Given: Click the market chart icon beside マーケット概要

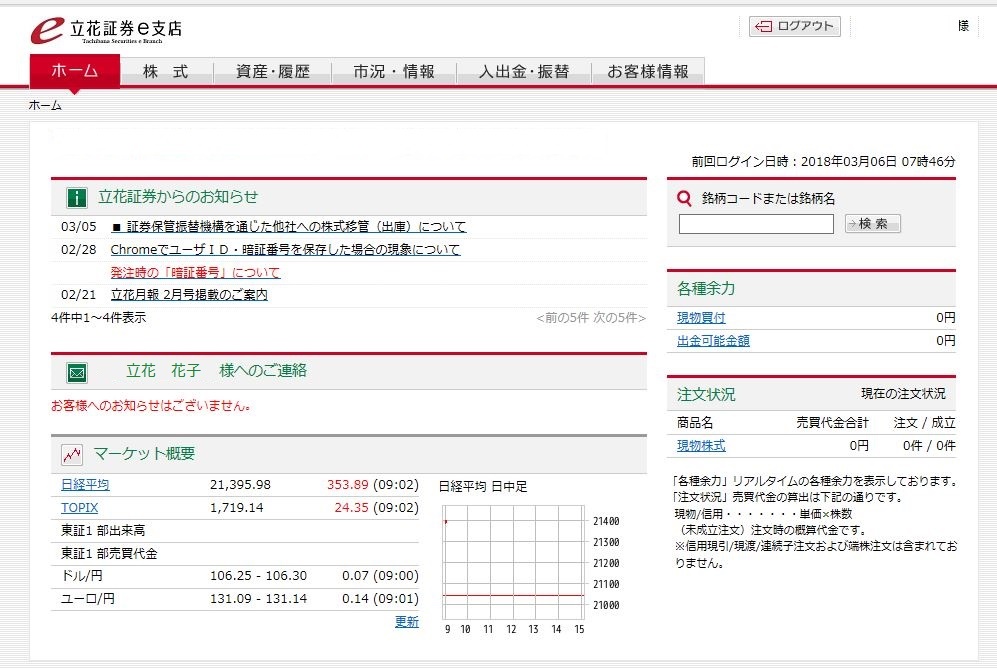Looking at the screenshot, I should click(x=72, y=455).
